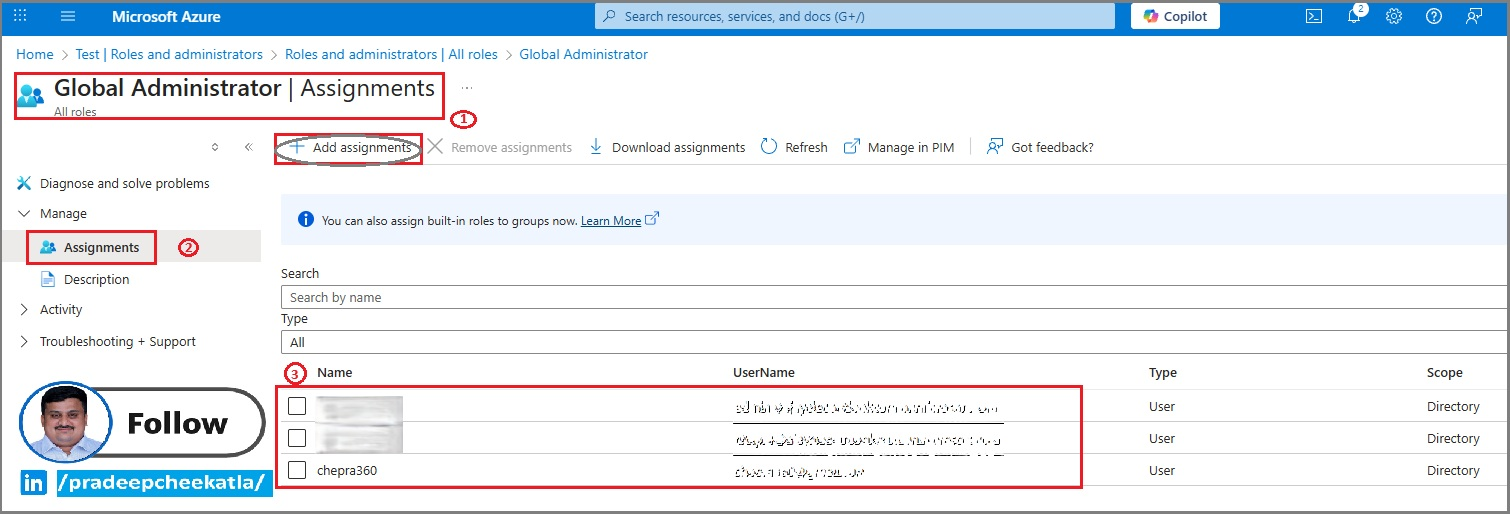1510x516 pixels.
Task: Open the help question mark menu
Action: coord(1433,16)
